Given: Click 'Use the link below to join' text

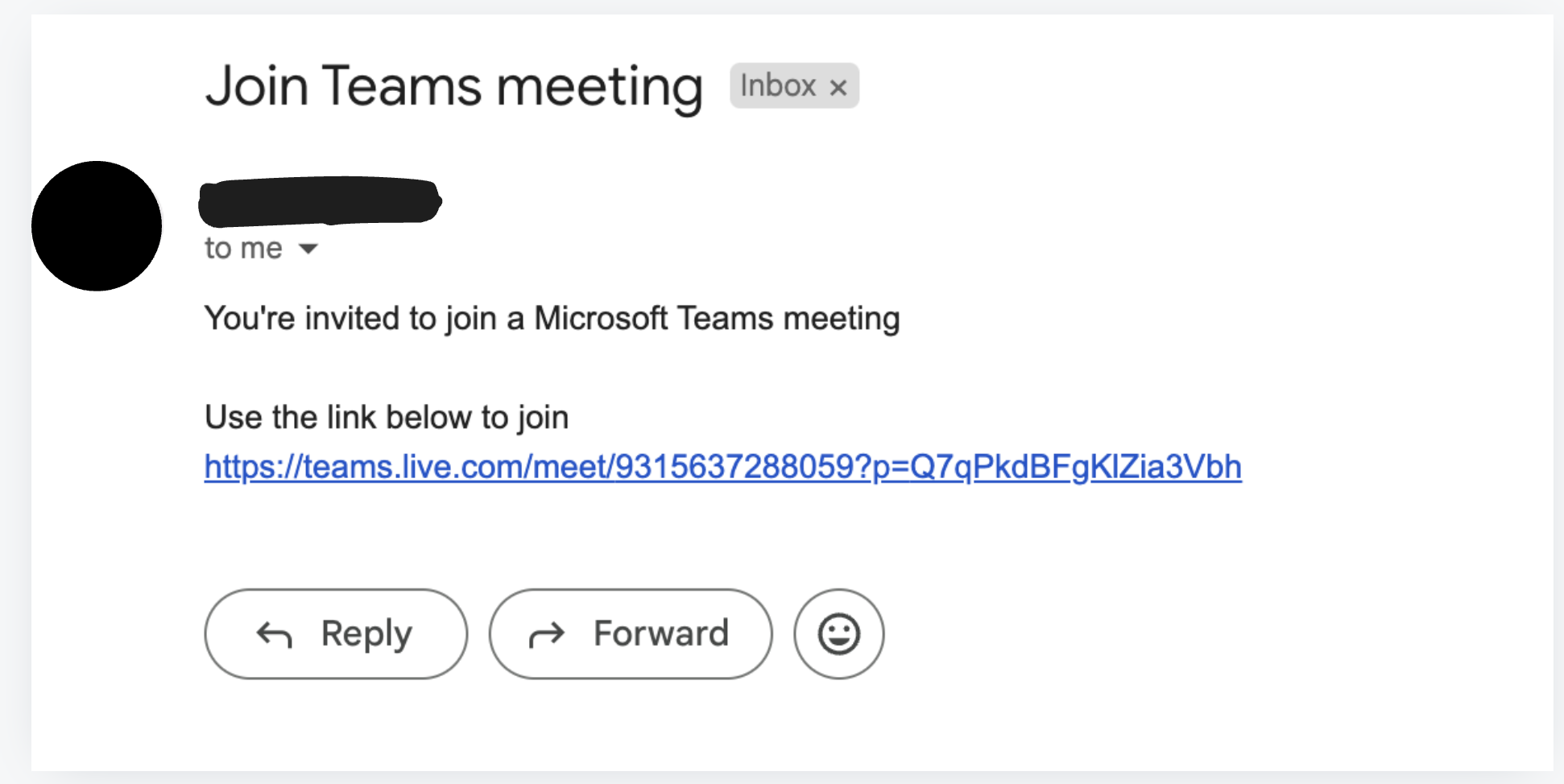Looking at the screenshot, I should 387,417.
